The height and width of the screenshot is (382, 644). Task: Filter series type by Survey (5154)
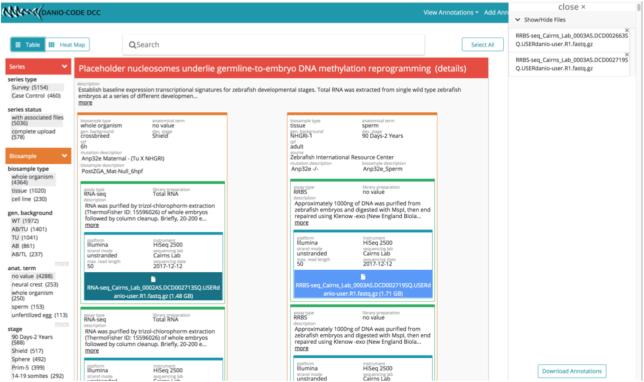(30, 87)
